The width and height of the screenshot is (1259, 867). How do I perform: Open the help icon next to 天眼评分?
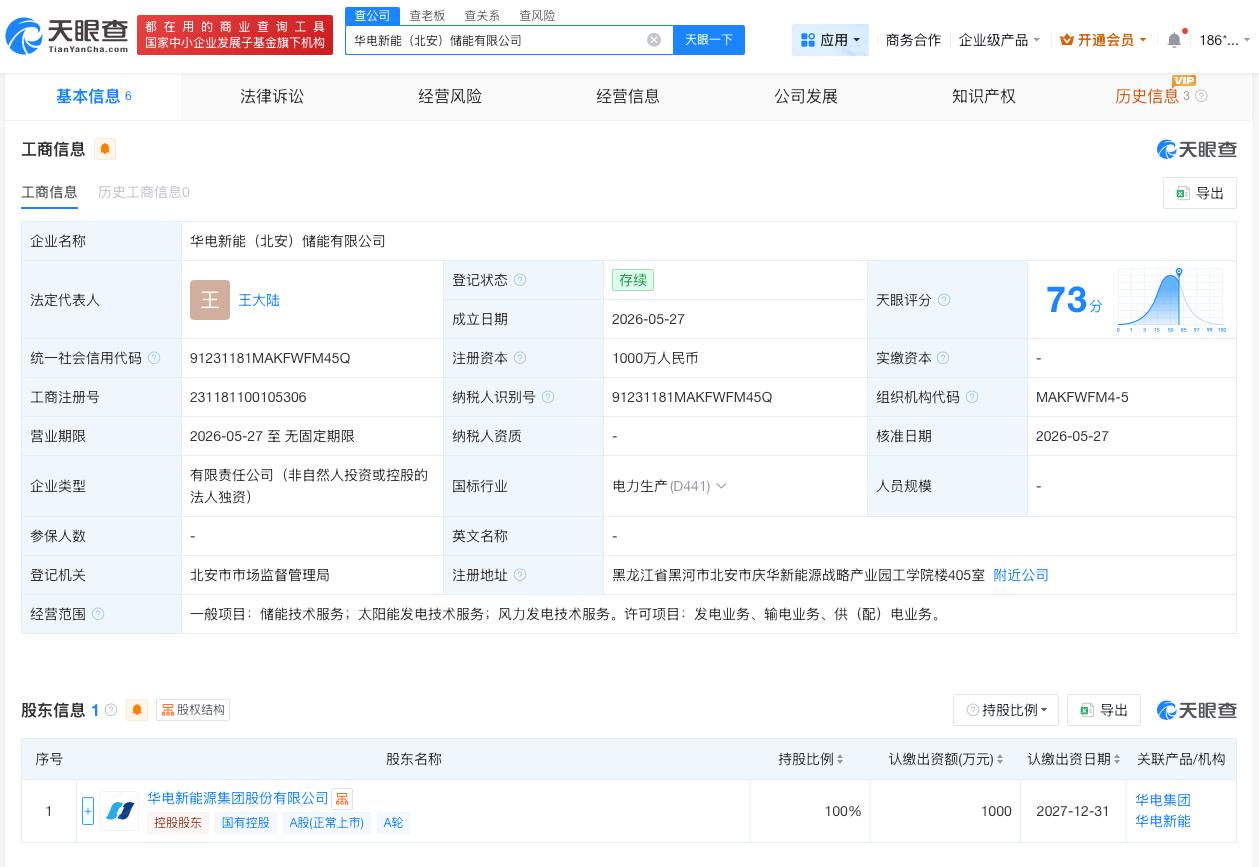[944, 300]
